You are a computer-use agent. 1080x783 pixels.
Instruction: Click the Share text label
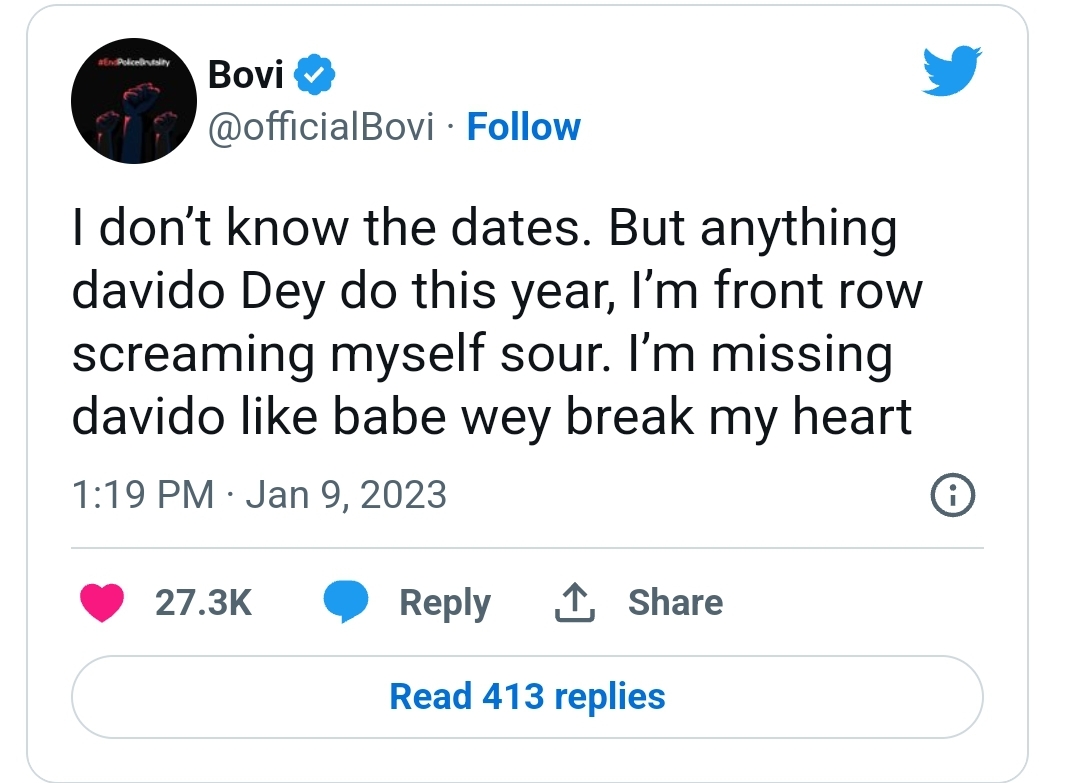tap(676, 603)
